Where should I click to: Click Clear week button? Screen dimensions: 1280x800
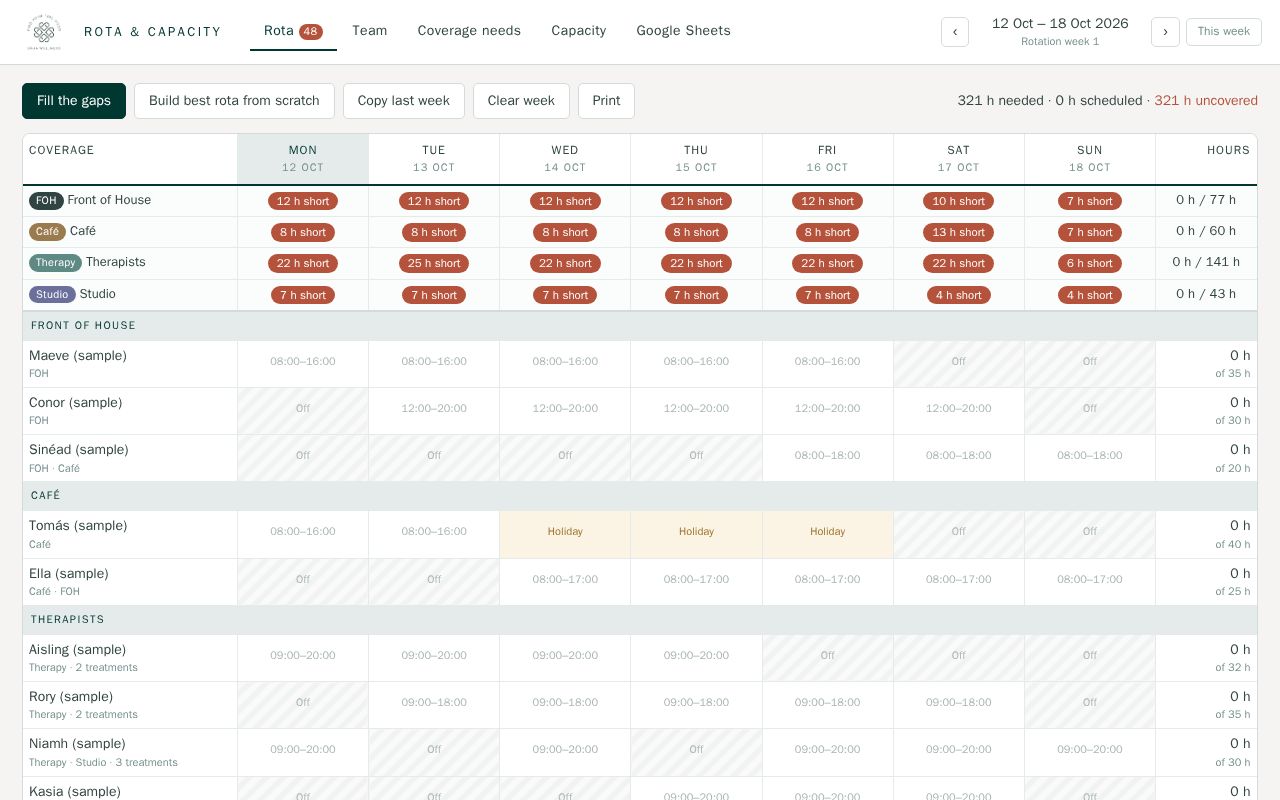click(521, 101)
